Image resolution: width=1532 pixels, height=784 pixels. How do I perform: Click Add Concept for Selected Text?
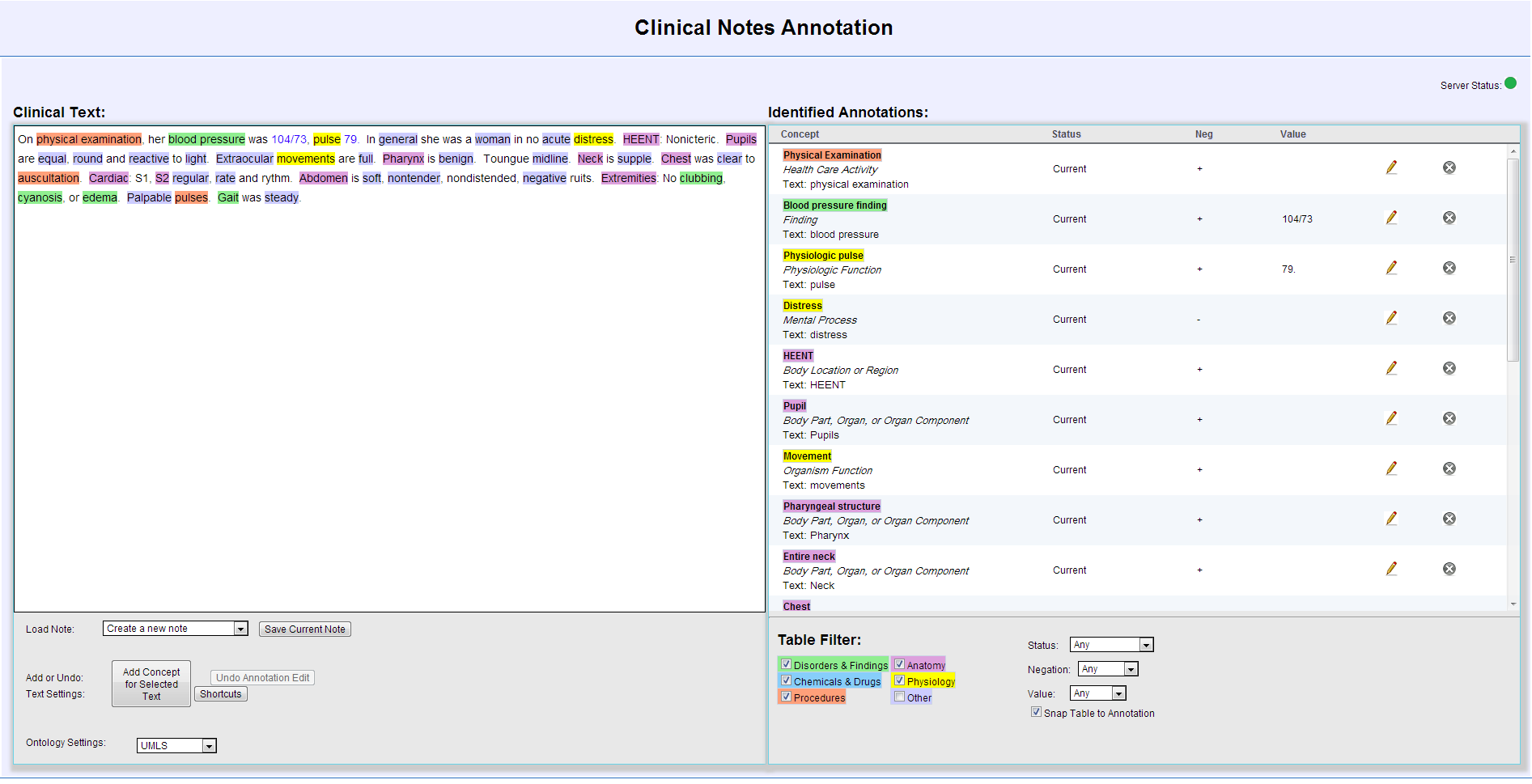(x=151, y=684)
